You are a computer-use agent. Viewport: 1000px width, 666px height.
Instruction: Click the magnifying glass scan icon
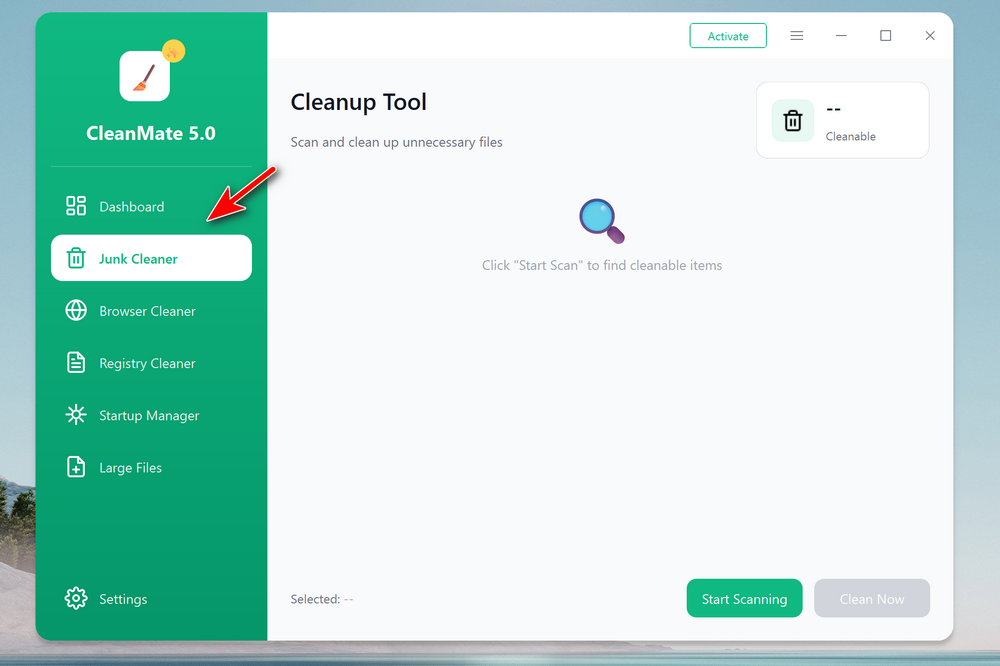tap(602, 221)
